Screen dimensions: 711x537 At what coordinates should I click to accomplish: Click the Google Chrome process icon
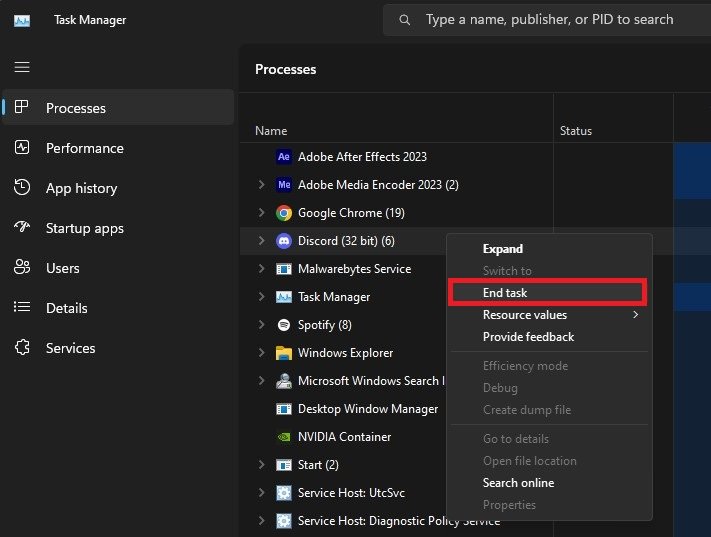point(284,213)
